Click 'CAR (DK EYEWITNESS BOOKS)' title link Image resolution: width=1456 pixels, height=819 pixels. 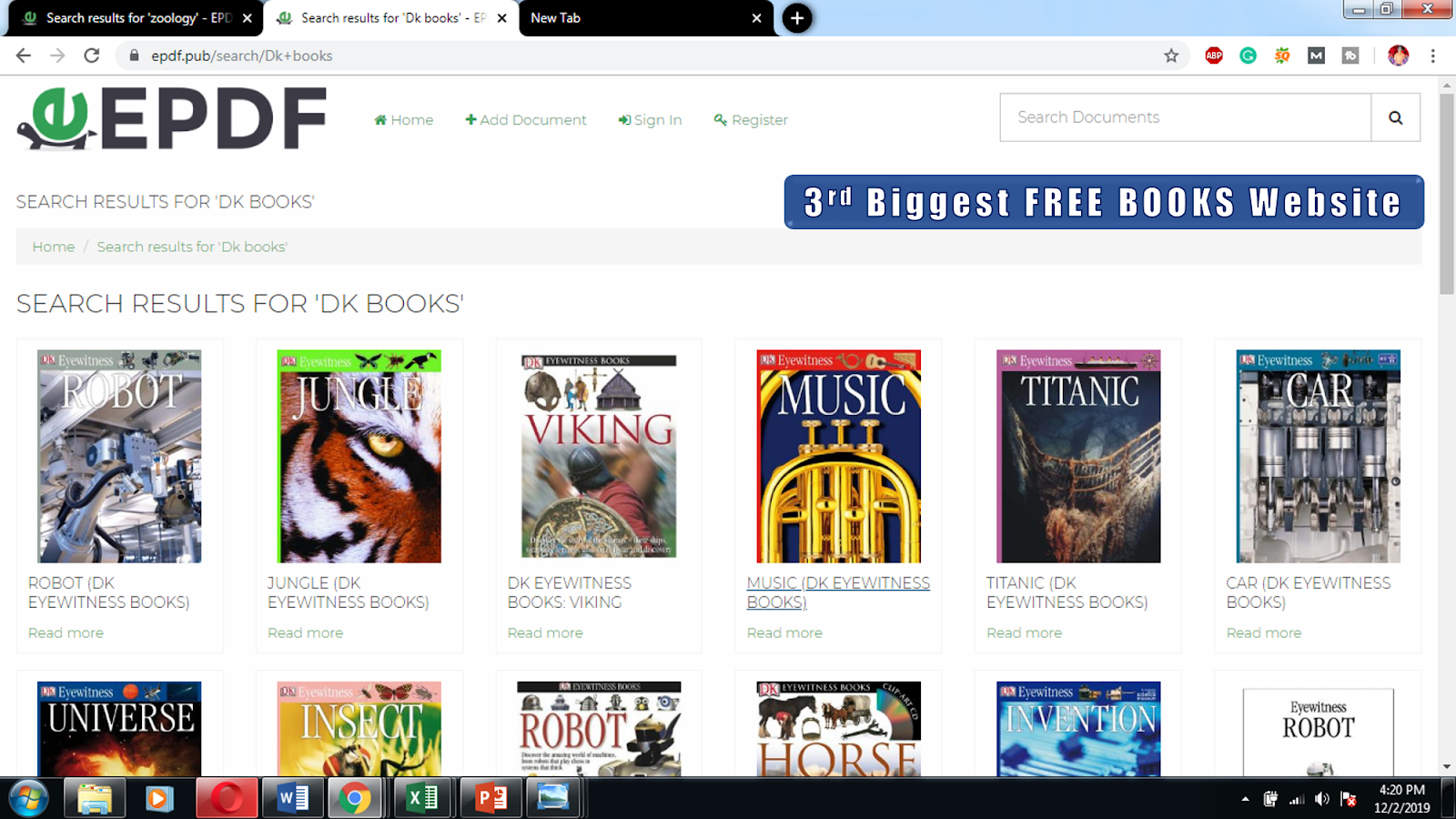[x=1309, y=592]
